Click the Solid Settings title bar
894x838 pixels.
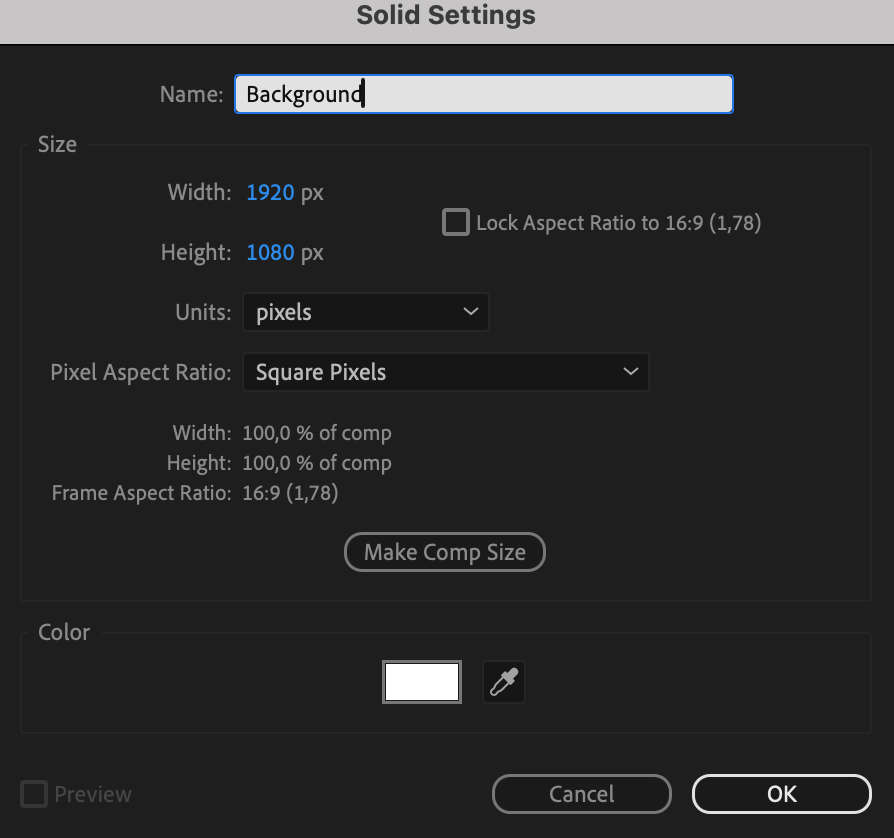[446, 16]
